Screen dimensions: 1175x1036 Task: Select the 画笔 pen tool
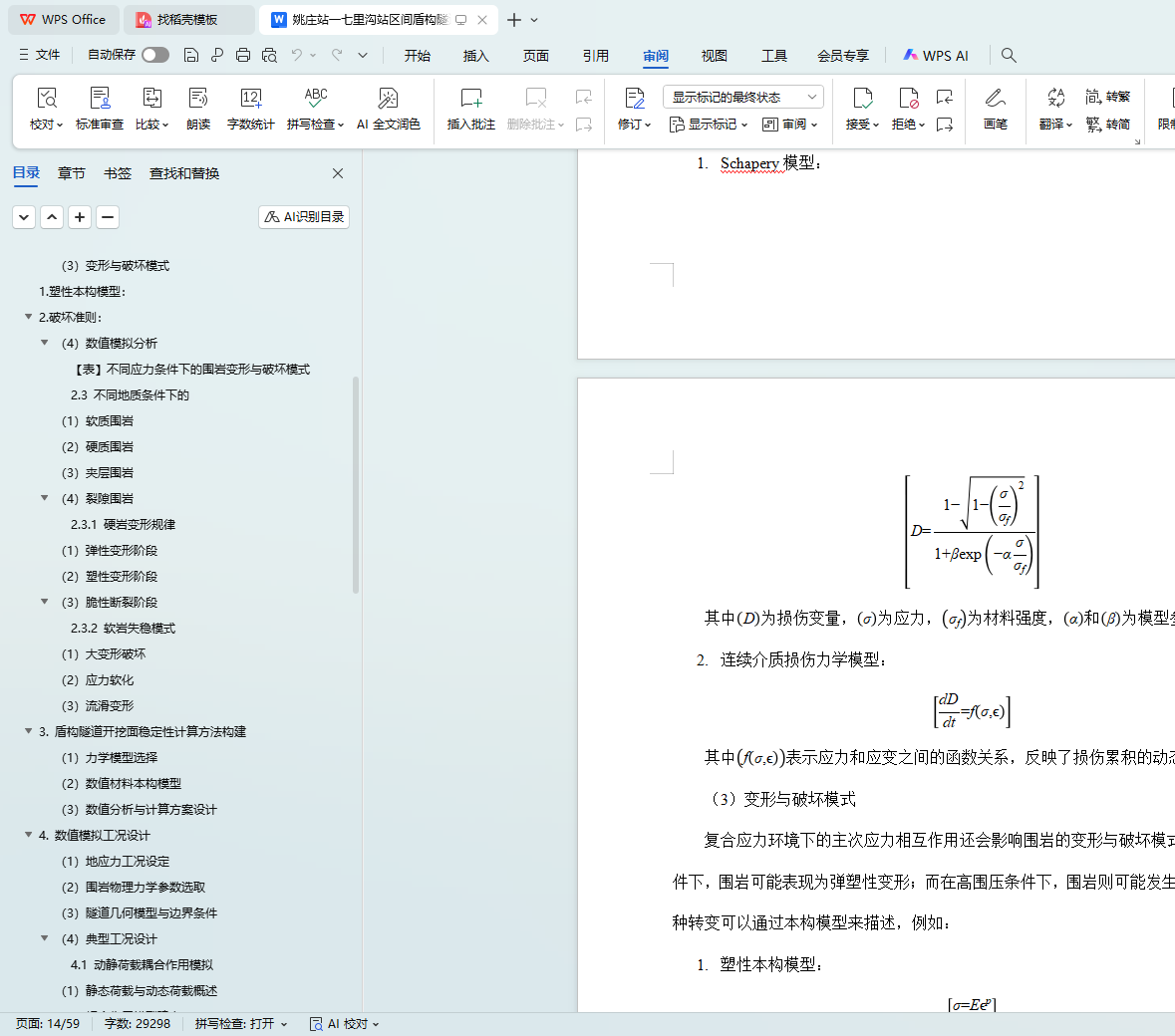tap(995, 99)
